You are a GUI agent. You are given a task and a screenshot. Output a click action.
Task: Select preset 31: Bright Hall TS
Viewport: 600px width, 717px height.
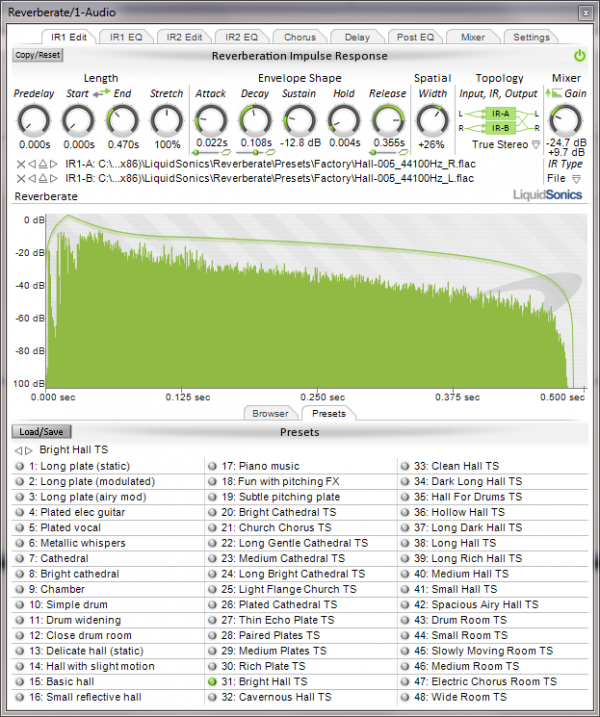click(x=301, y=682)
